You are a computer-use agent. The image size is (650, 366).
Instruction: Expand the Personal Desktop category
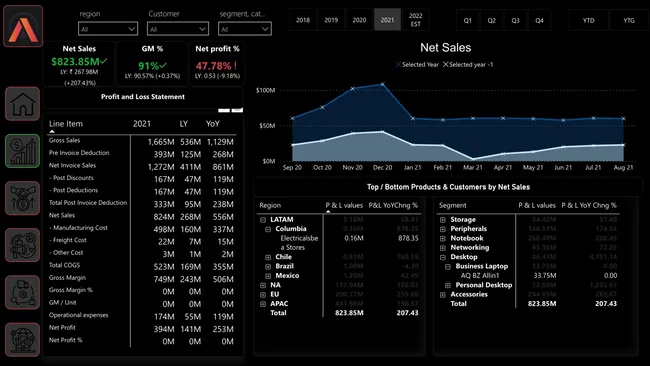pos(448,285)
